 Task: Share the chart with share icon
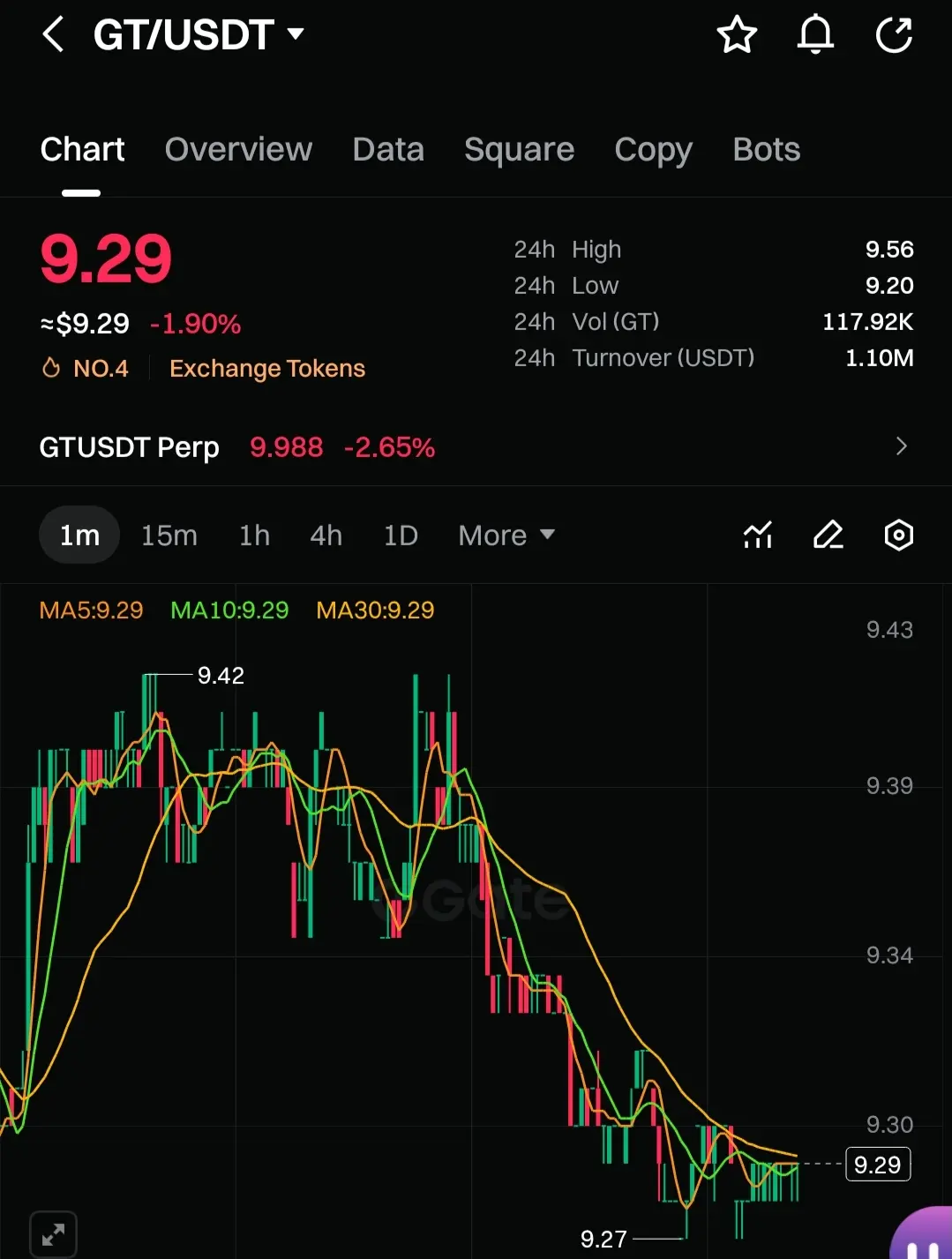click(x=894, y=35)
